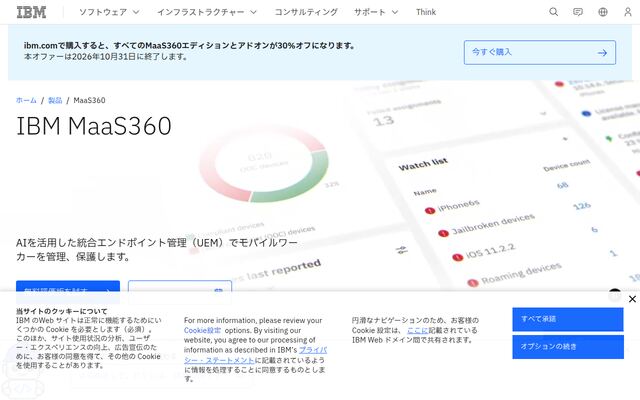
Task: Click the すべて承認 button
Action: [568, 319]
